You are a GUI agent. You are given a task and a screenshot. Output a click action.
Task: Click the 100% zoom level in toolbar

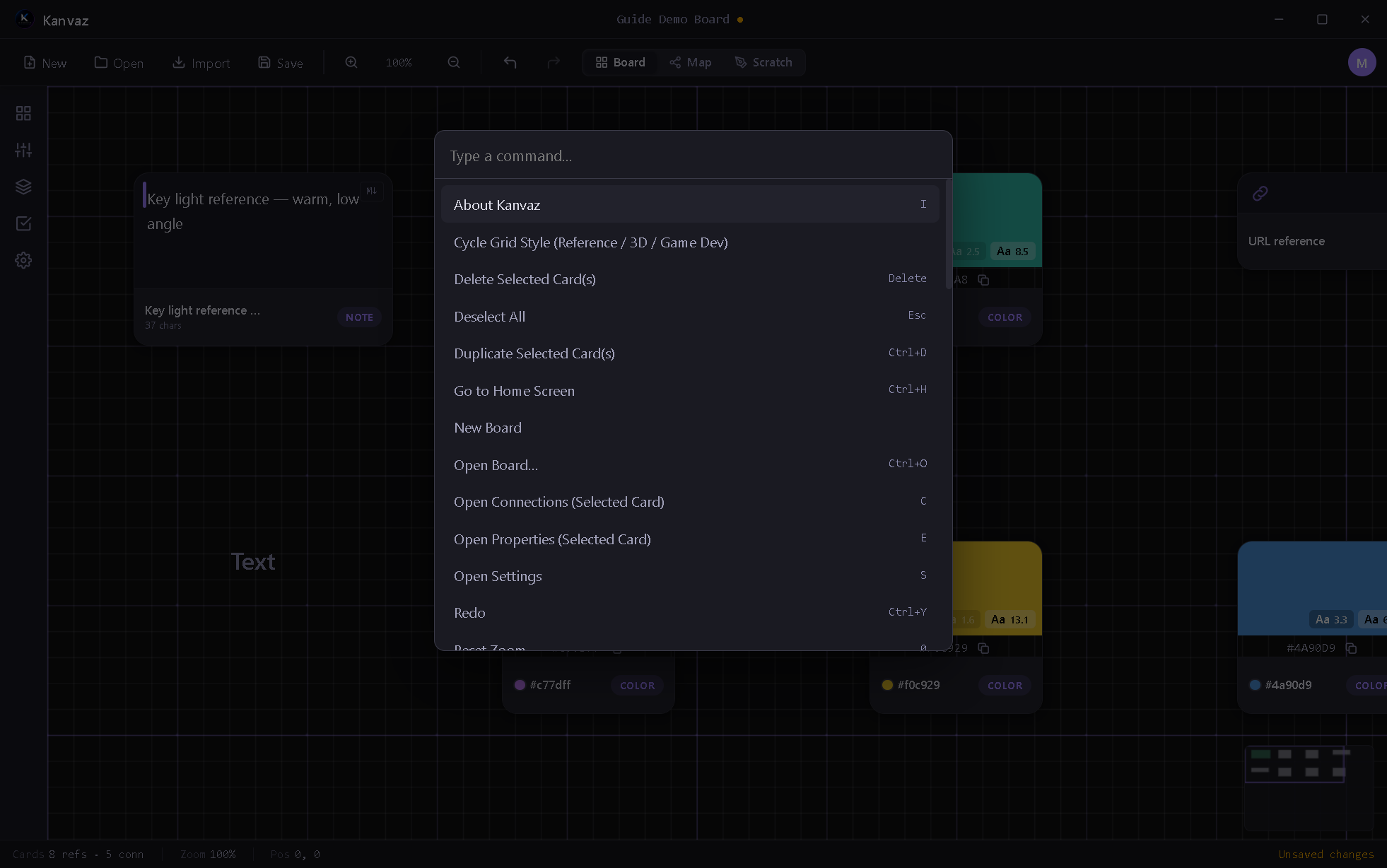point(399,63)
